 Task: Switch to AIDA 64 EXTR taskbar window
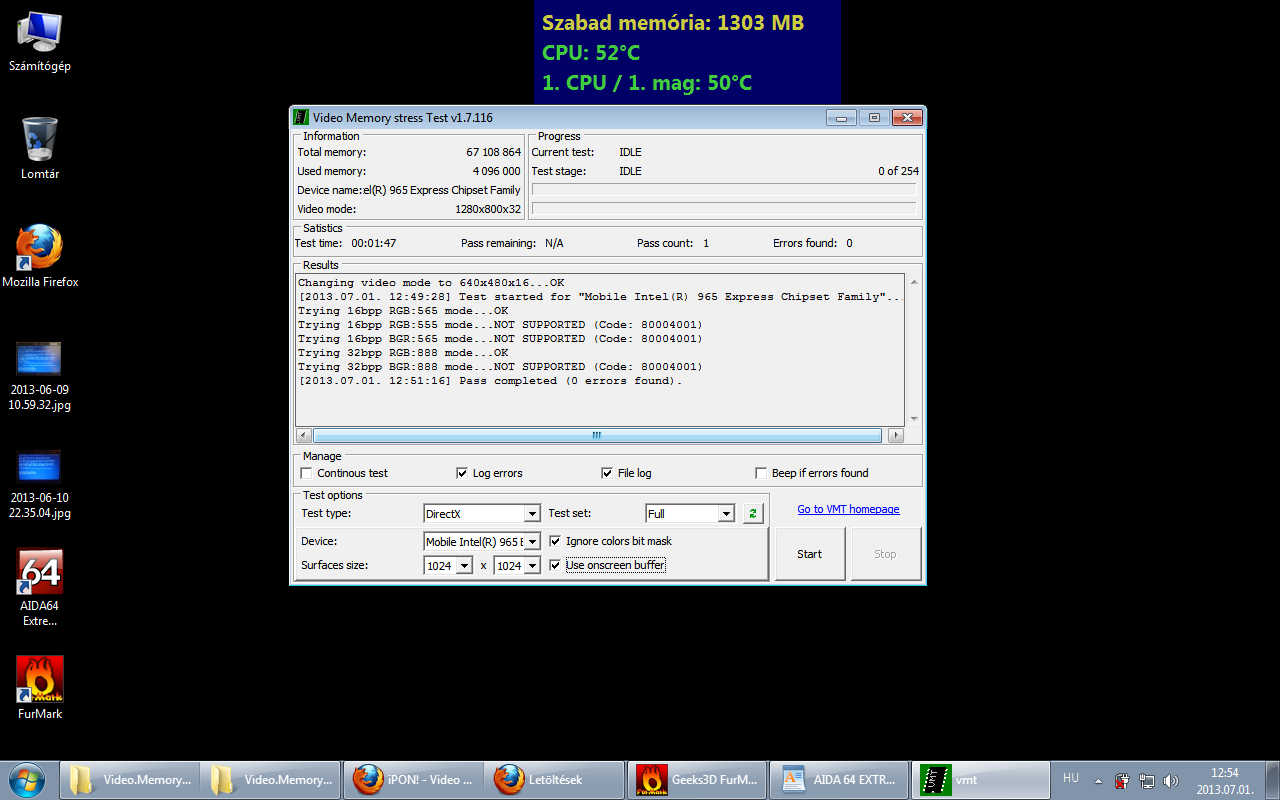click(x=841, y=780)
